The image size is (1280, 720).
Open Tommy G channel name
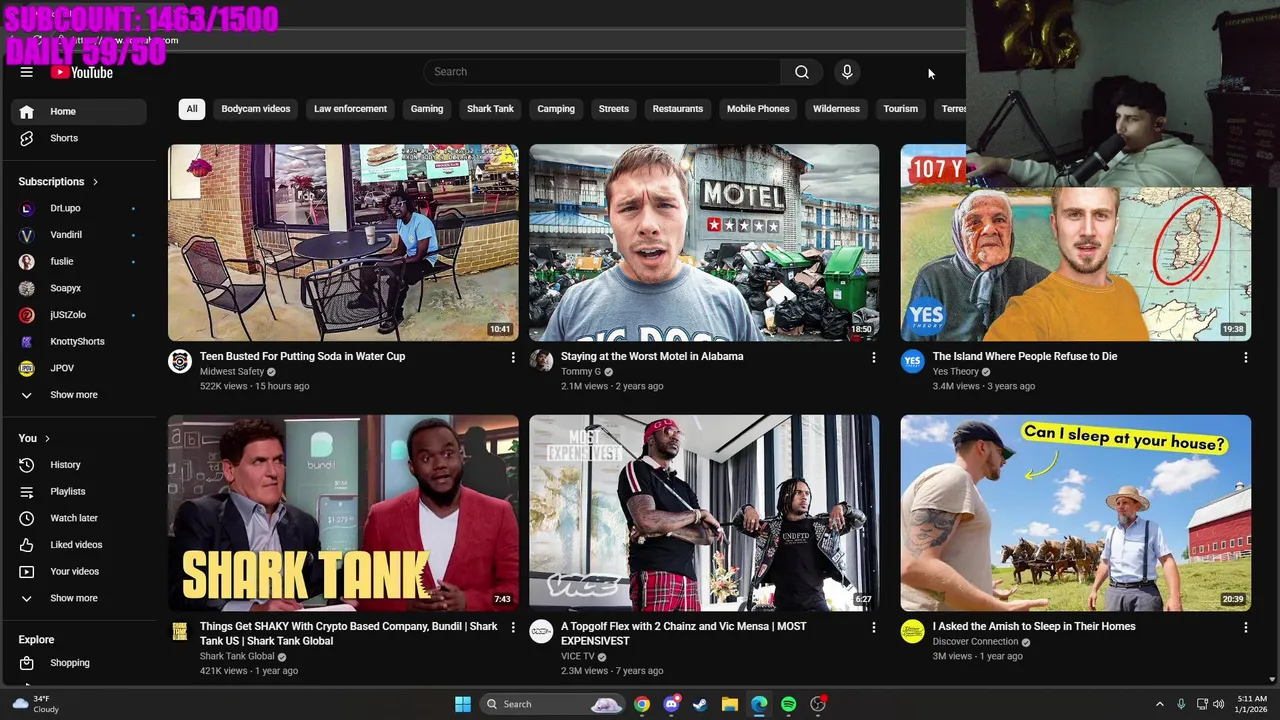(581, 372)
